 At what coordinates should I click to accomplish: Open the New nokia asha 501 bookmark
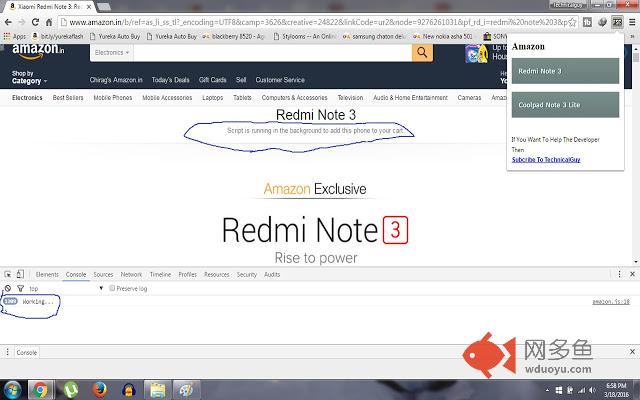point(443,36)
